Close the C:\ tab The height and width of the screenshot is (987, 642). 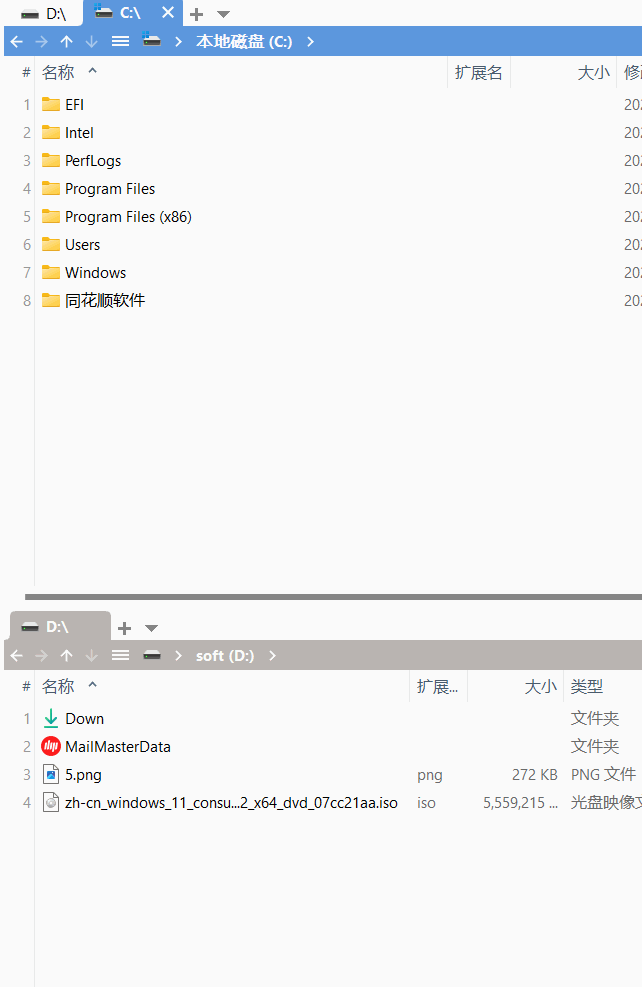[167, 13]
